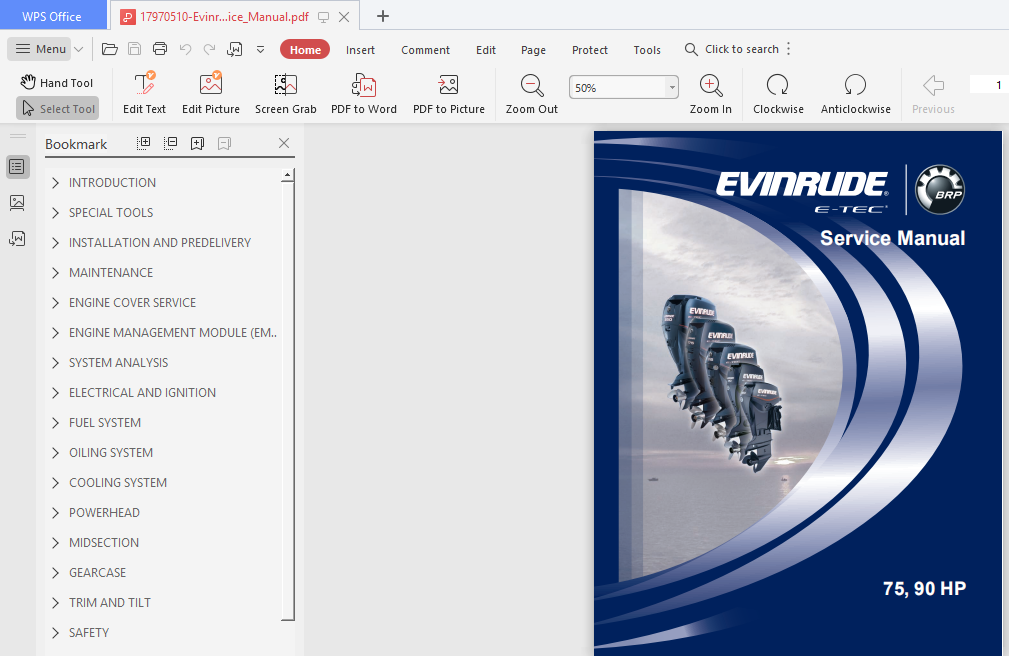Screen dimensions: 1009x656
Task: Rotate page Clockwise
Action: click(x=778, y=93)
